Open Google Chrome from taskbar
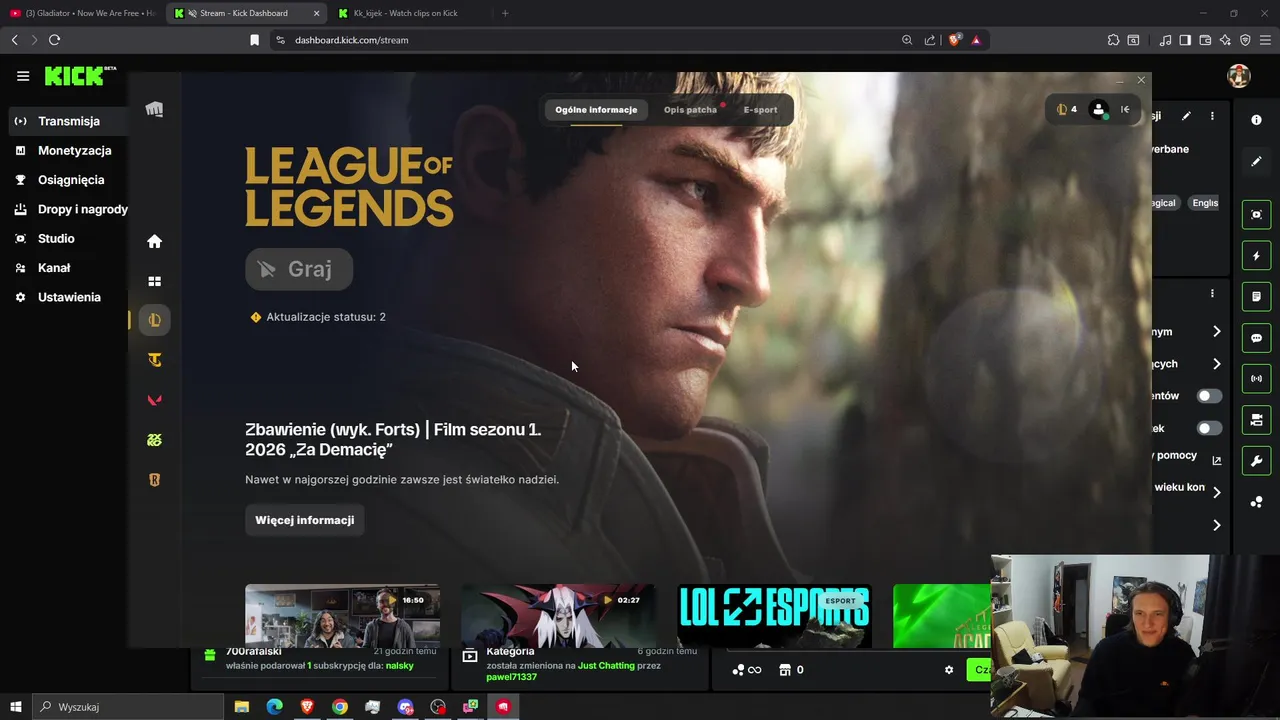The width and height of the screenshot is (1280, 720). [340, 707]
